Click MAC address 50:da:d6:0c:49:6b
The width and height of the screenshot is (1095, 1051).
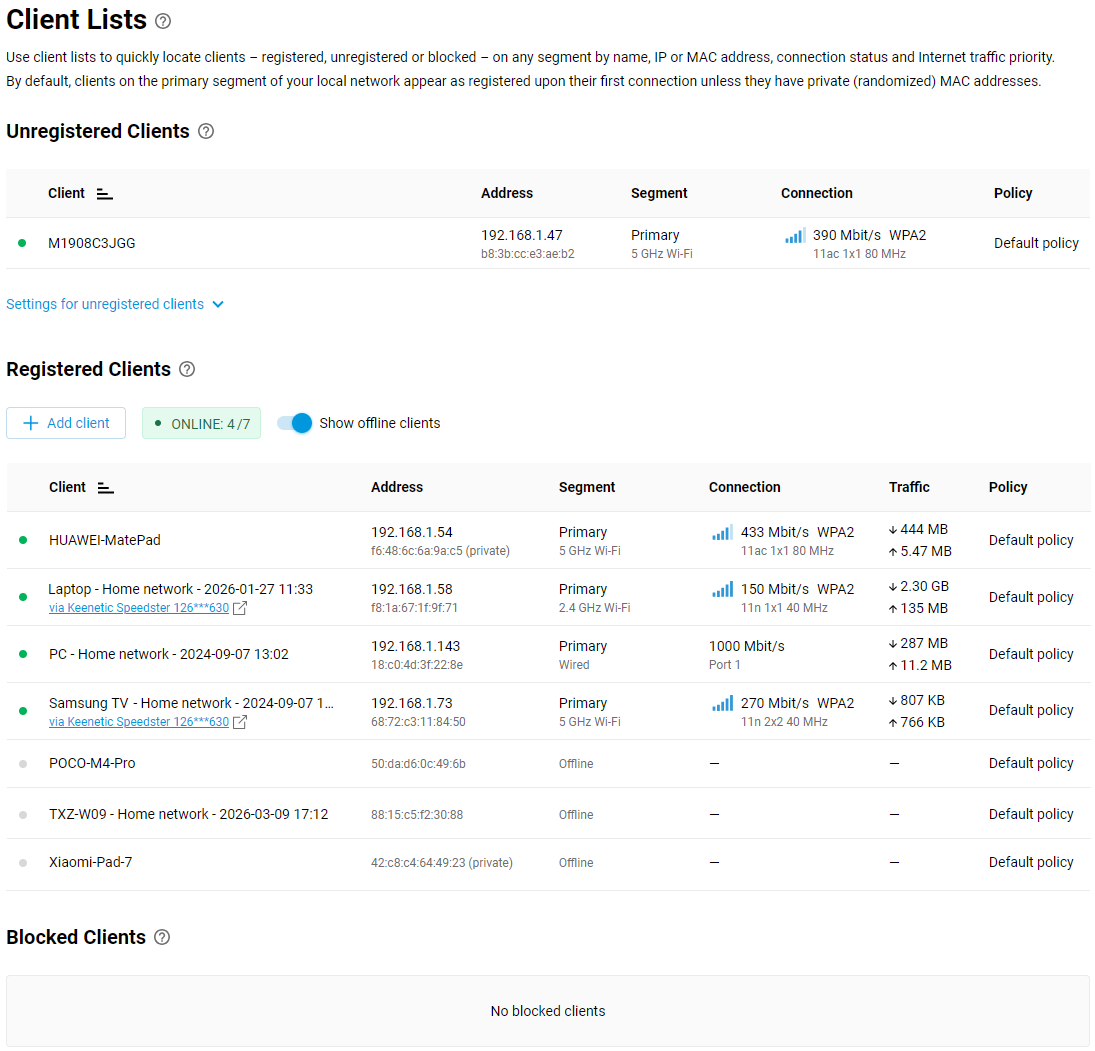click(418, 764)
